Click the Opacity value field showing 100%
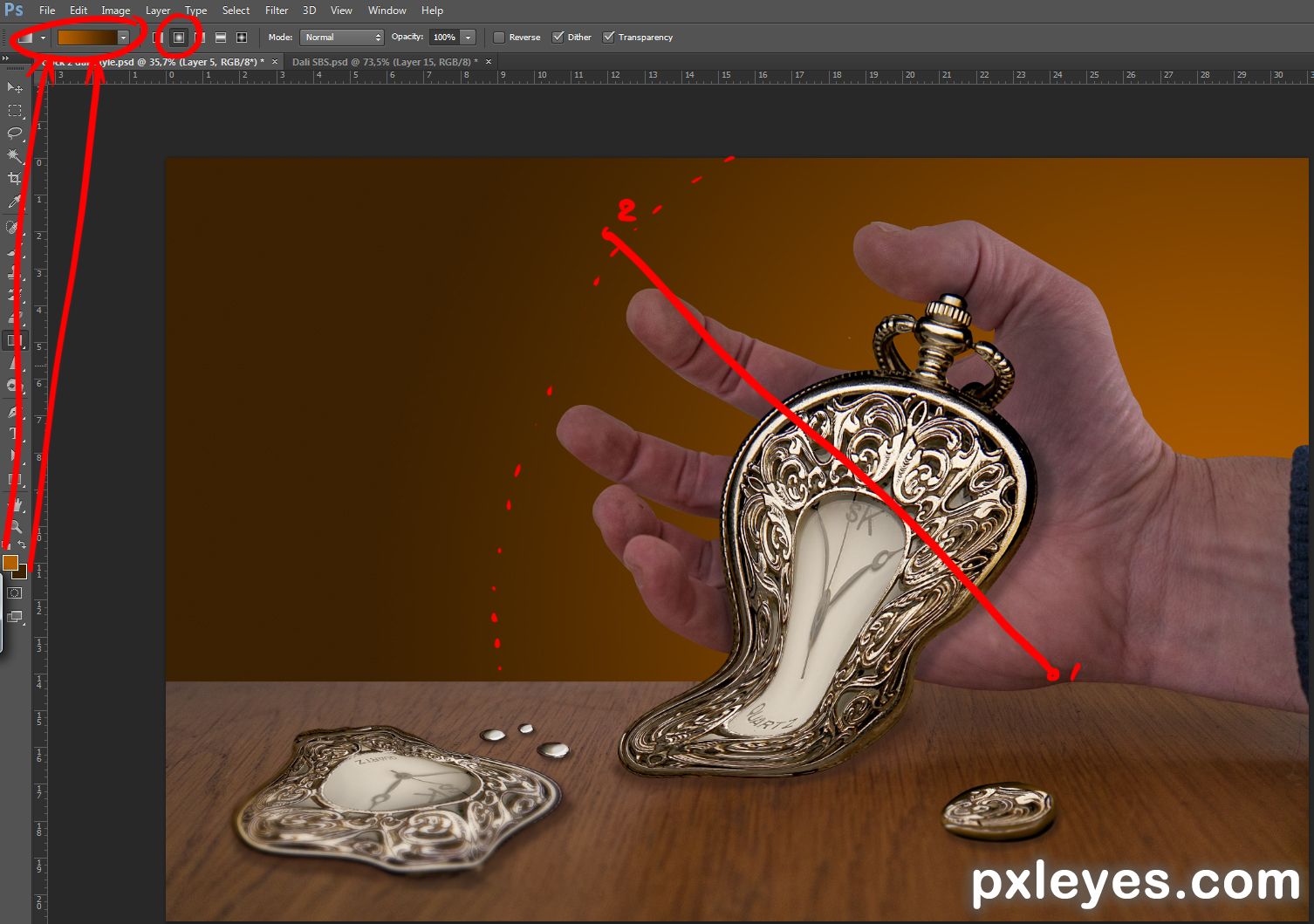This screenshot has width=1314, height=924. tap(445, 38)
